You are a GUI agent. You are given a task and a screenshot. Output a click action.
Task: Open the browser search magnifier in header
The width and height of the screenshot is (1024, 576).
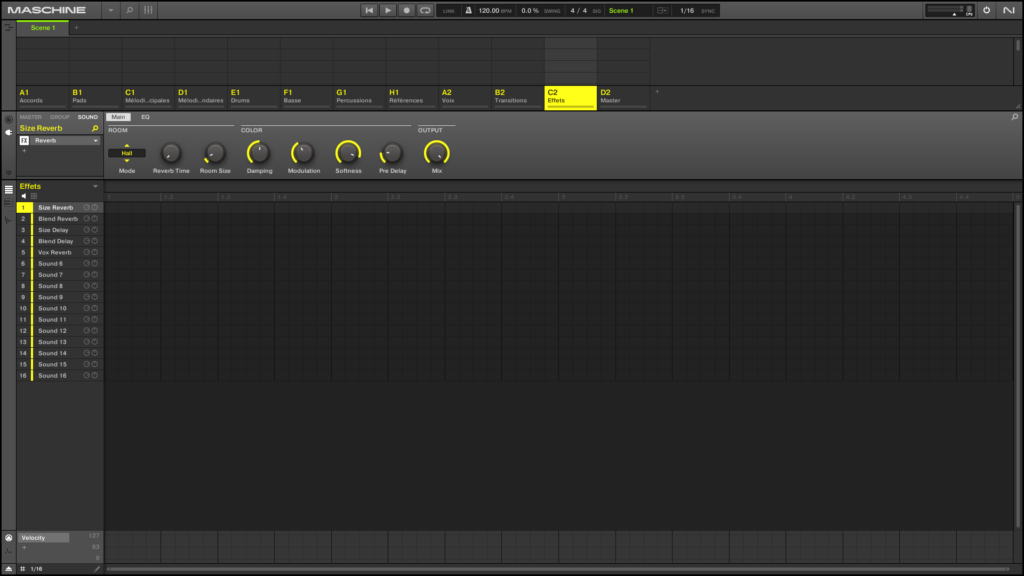[129, 10]
